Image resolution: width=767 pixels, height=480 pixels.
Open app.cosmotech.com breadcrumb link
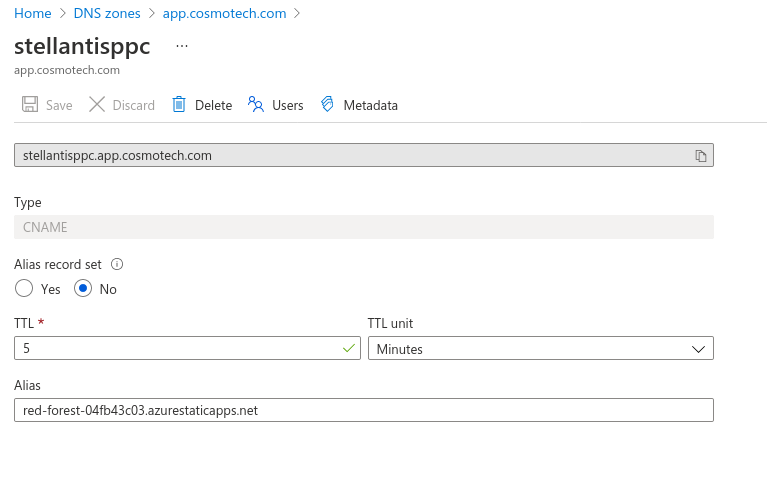pyautogui.click(x=224, y=13)
